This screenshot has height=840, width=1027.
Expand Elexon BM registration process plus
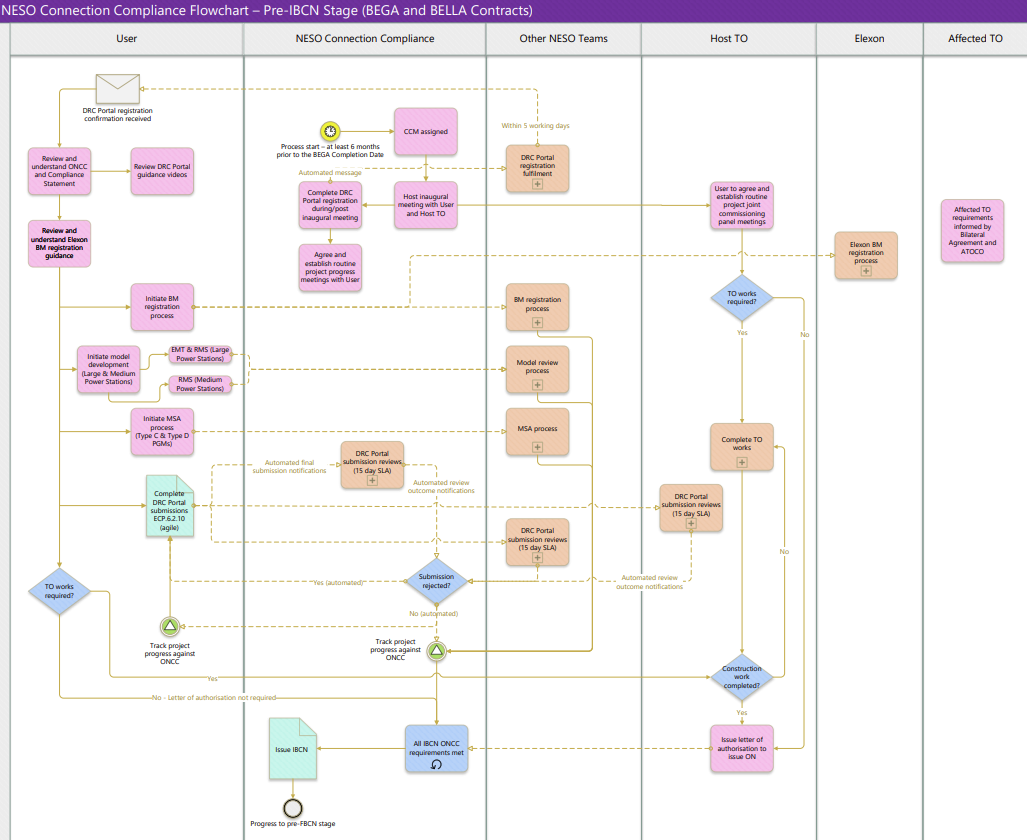point(866,271)
